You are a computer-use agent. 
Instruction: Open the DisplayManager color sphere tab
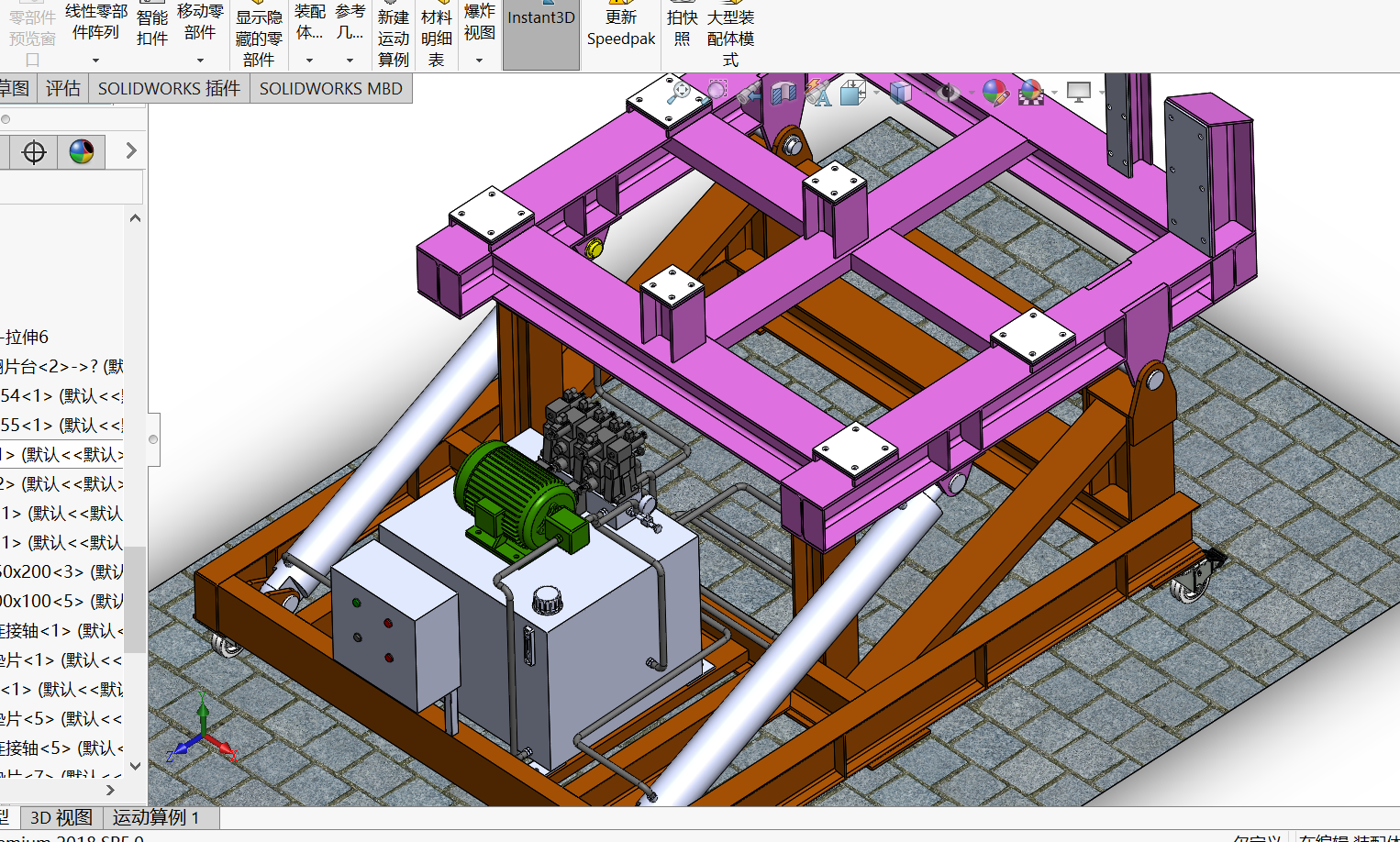(82, 151)
